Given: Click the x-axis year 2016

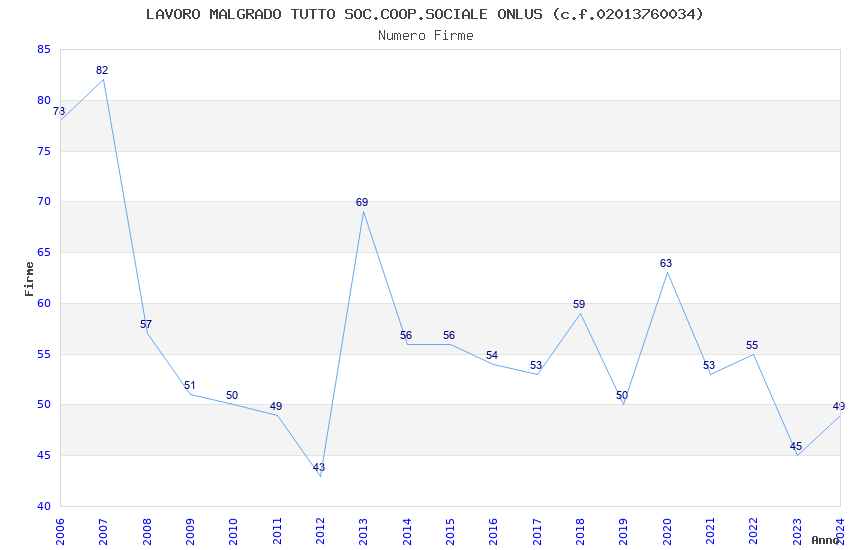Looking at the screenshot, I should [493, 531].
